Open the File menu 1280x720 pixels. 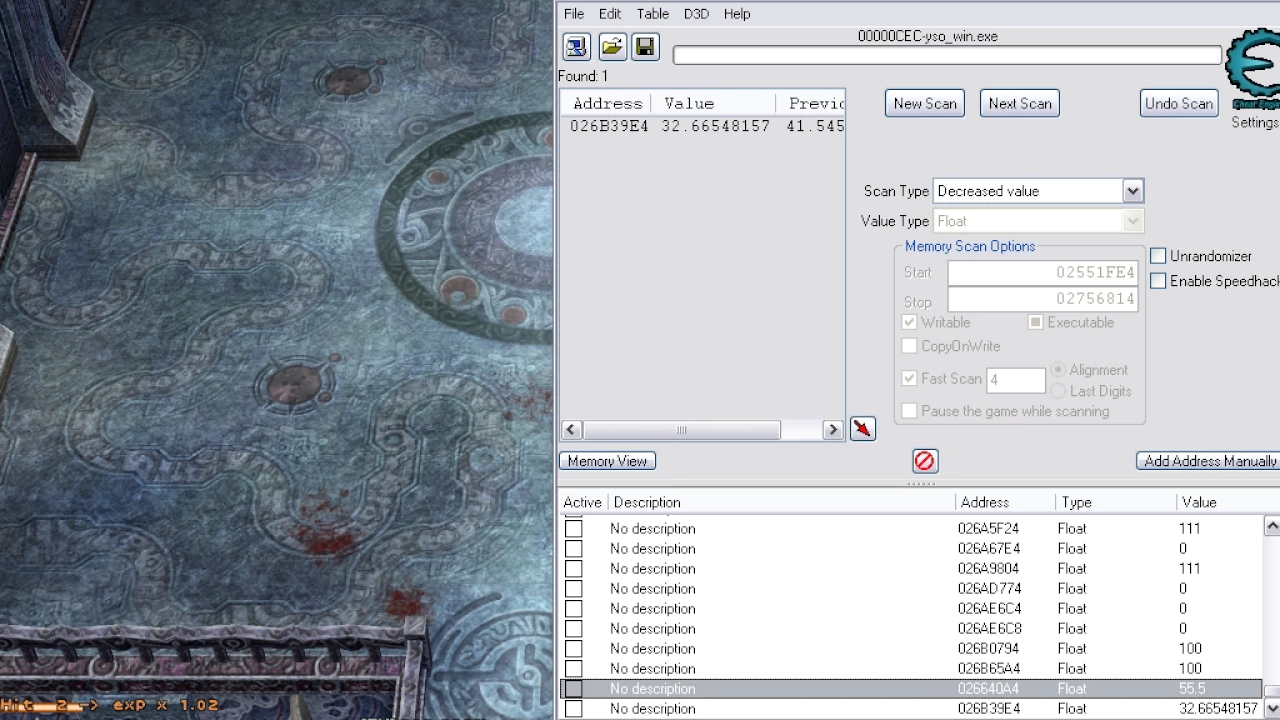pos(574,14)
